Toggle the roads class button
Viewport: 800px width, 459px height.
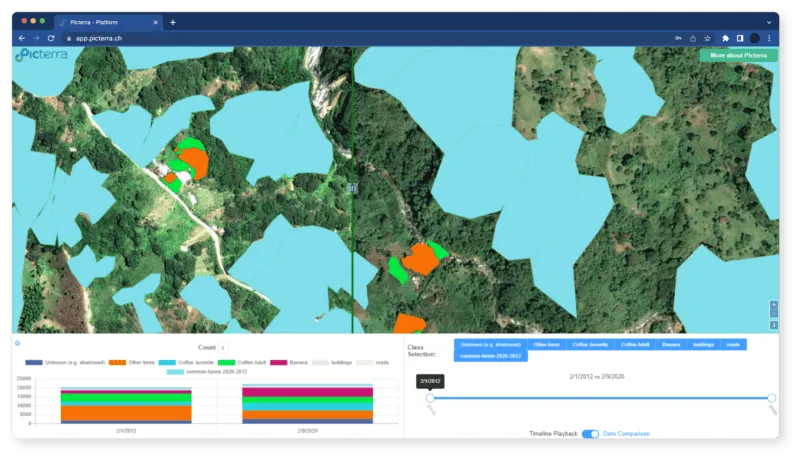click(733, 345)
